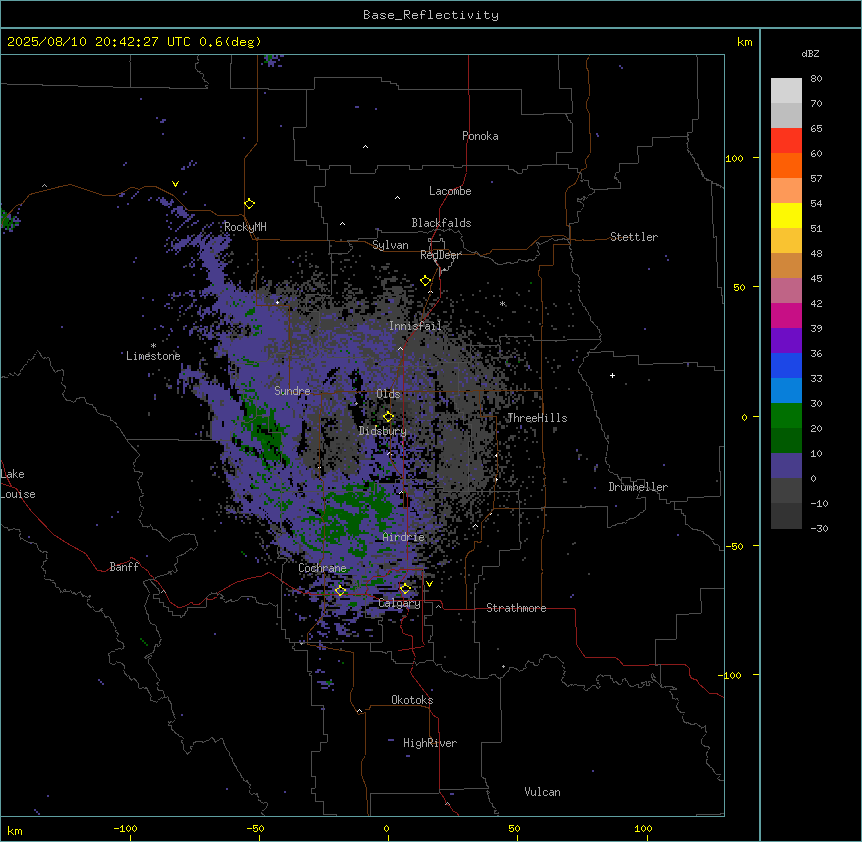
Task: Click the Lake Louise label
Action: (18, 484)
